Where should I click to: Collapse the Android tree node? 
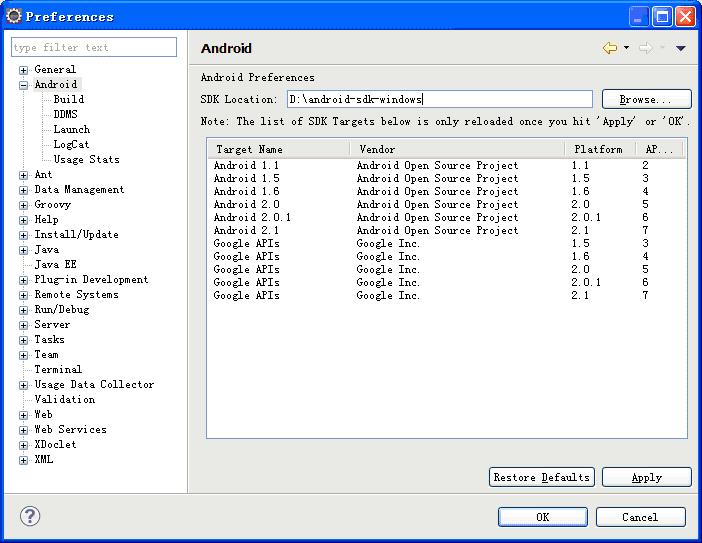tap(23, 85)
